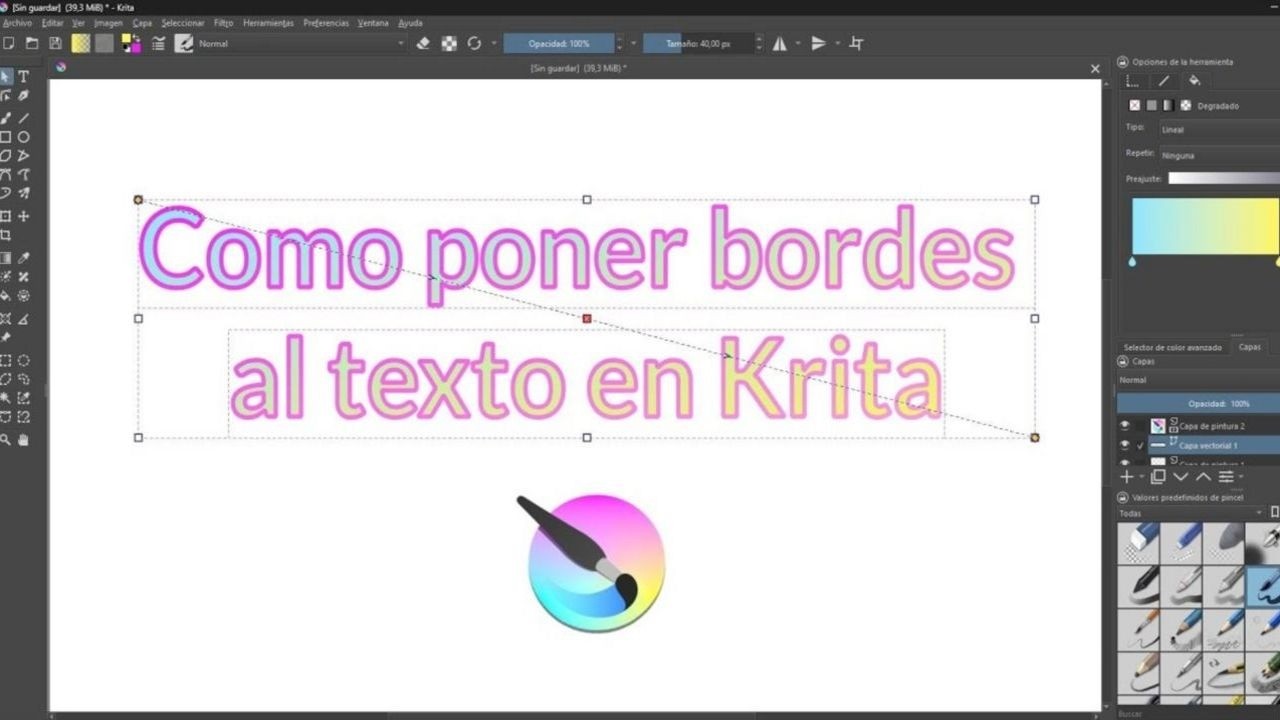The width and height of the screenshot is (1280, 720).
Task: Select the Ellipse tool
Action: pos(24,137)
